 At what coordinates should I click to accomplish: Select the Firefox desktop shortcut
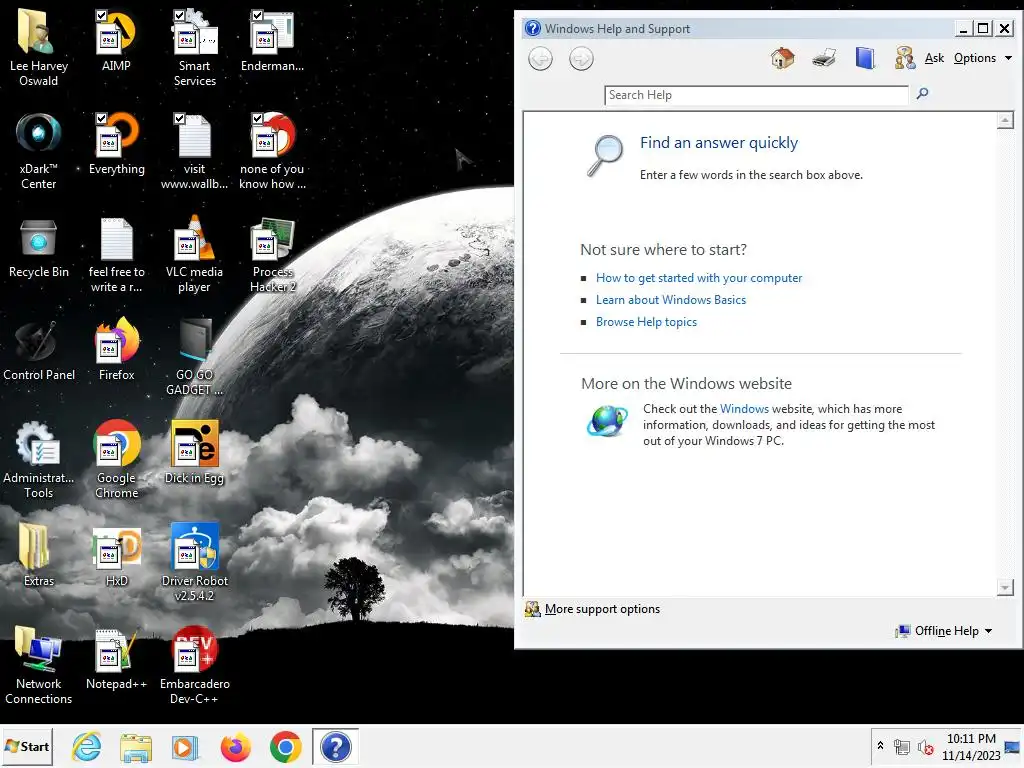tap(116, 349)
